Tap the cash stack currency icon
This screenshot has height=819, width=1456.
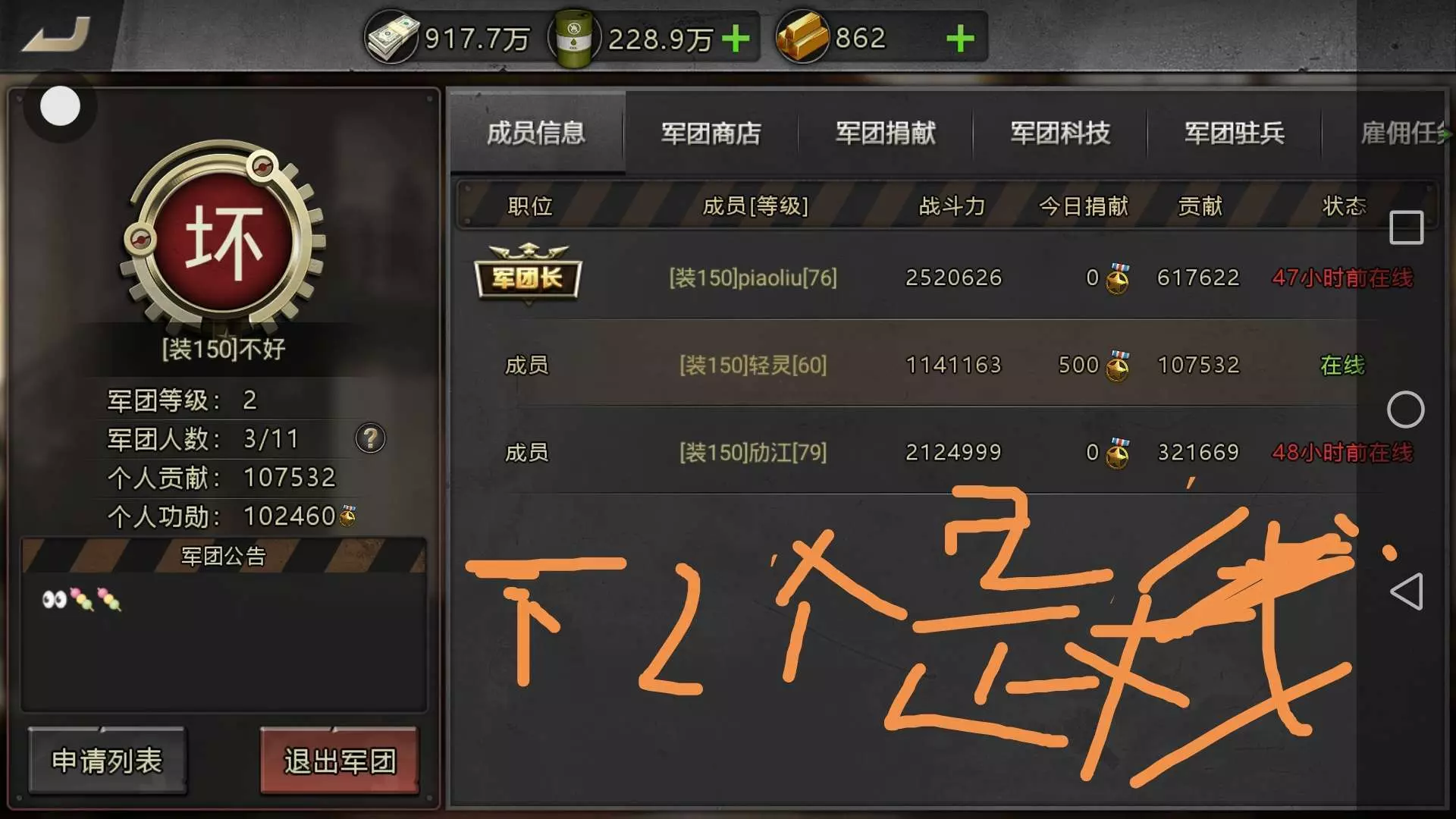(391, 36)
